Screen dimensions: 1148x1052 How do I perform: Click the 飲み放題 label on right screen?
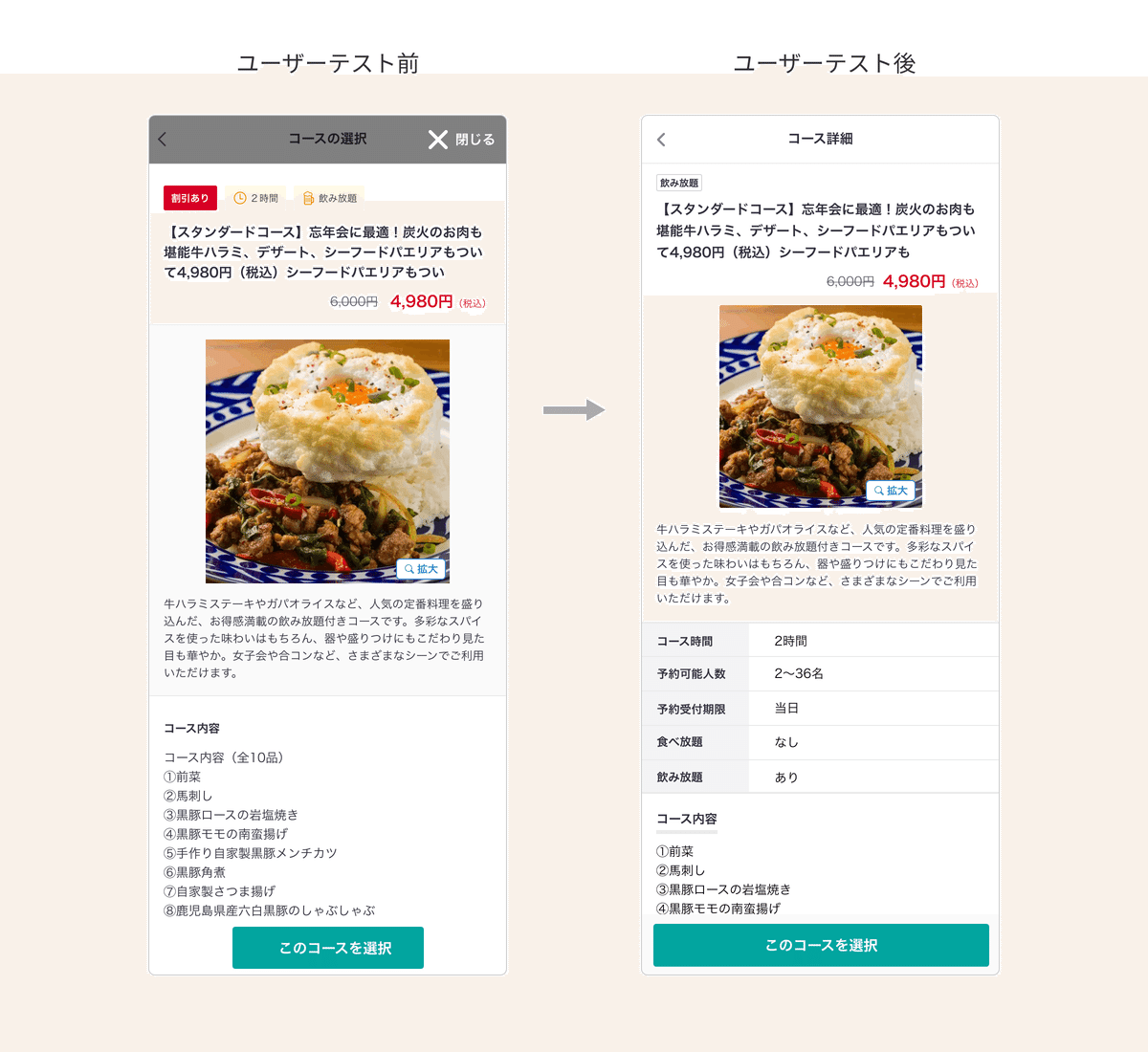679,183
